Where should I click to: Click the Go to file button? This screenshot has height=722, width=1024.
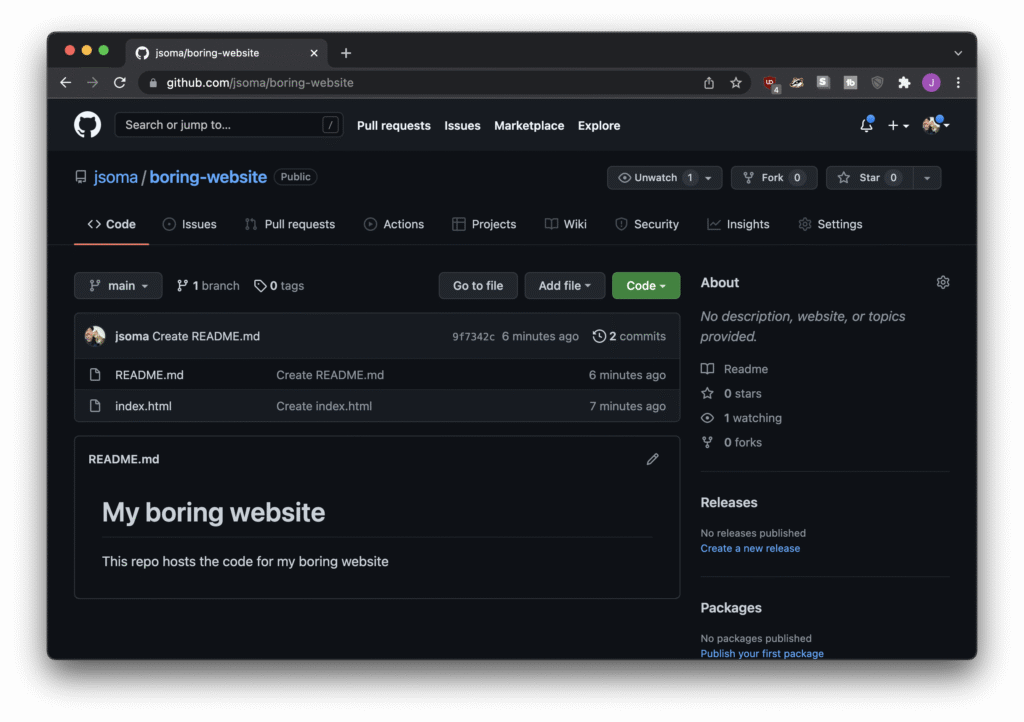click(x=478, y=286)
